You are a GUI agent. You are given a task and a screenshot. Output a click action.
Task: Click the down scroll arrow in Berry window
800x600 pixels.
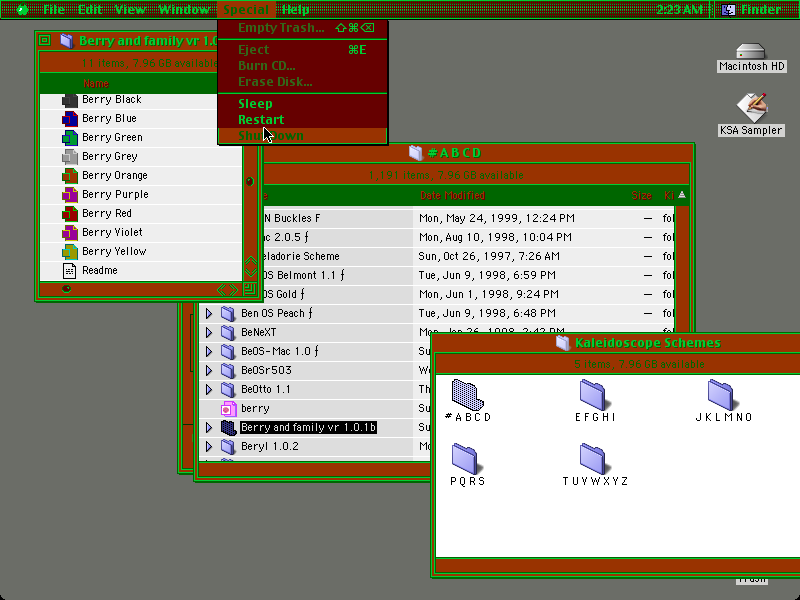250,273
